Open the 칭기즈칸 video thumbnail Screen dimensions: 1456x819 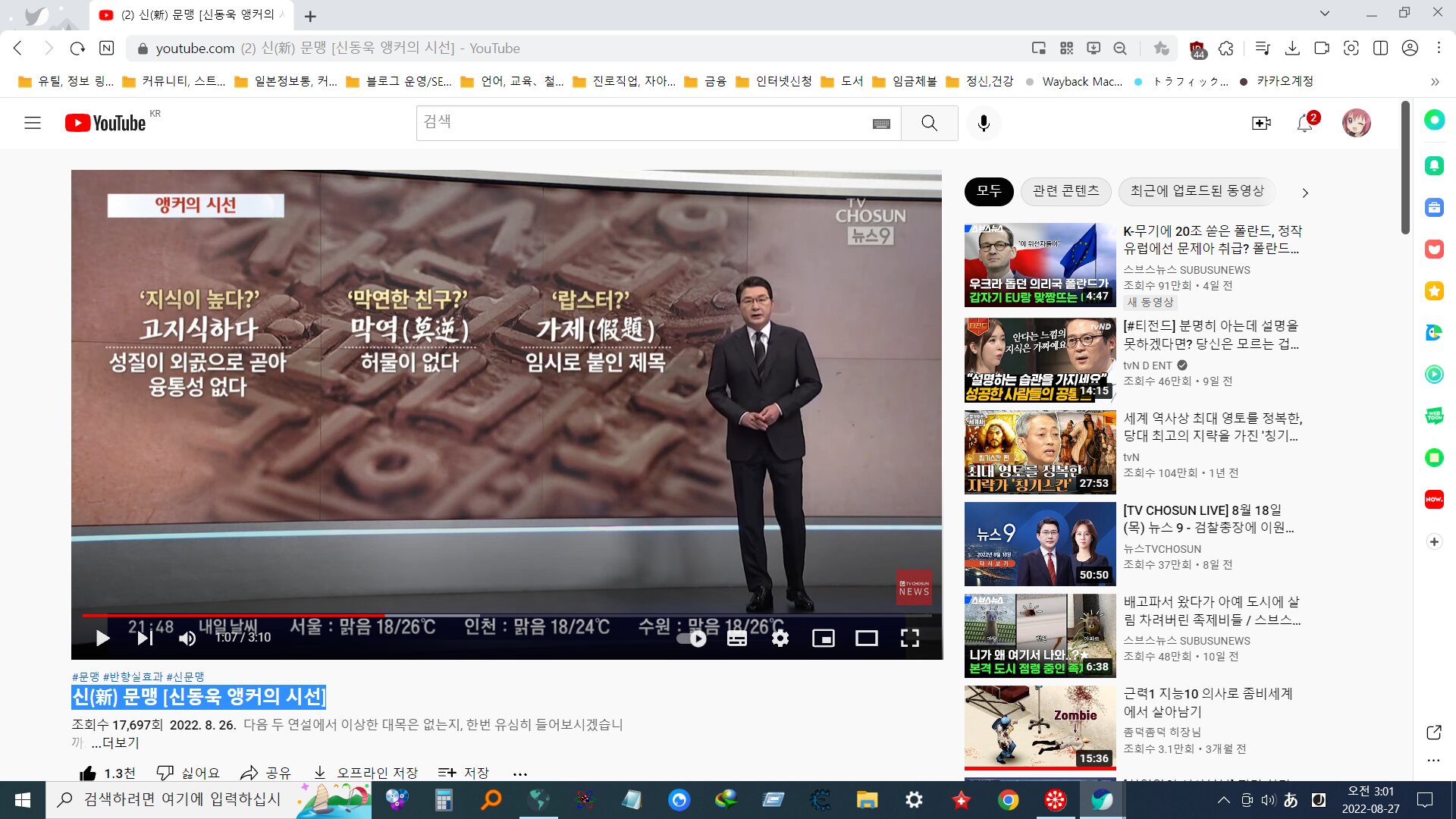(1040, 452)
